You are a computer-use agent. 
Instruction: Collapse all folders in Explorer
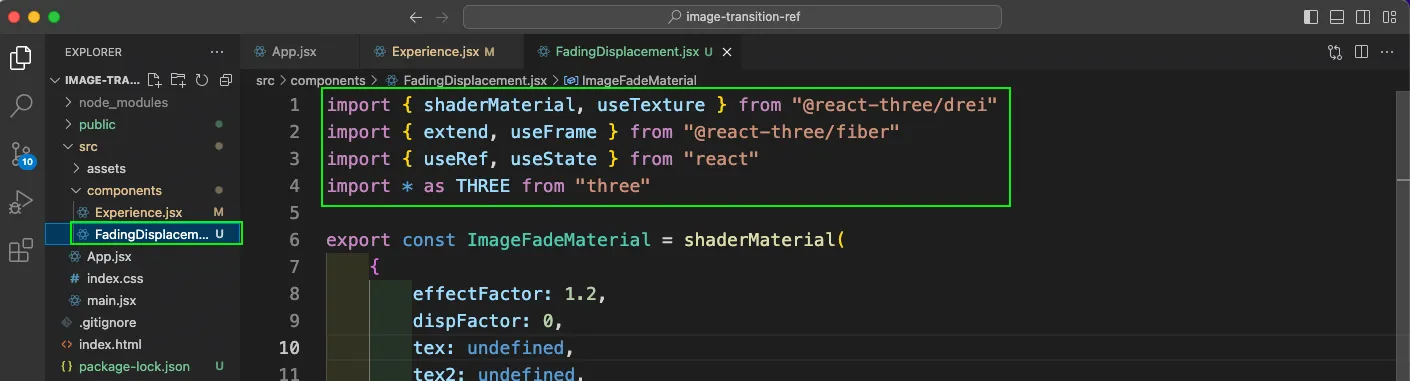tap(226, 80)
